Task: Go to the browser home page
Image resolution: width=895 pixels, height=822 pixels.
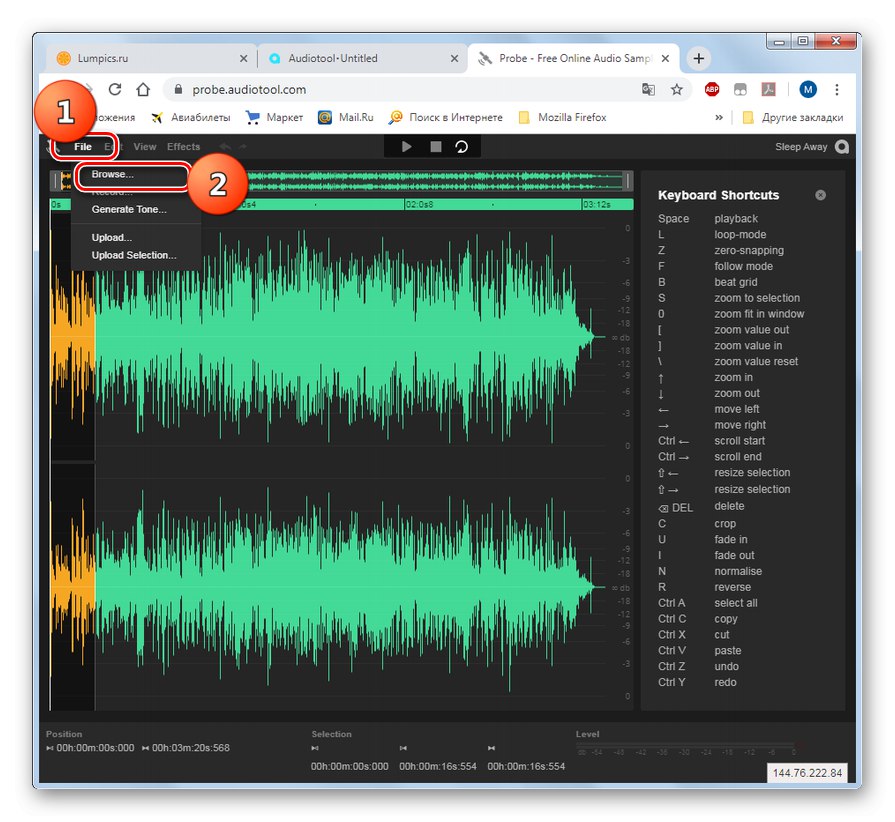Action: pyautogui.click(x=143, y=90)
